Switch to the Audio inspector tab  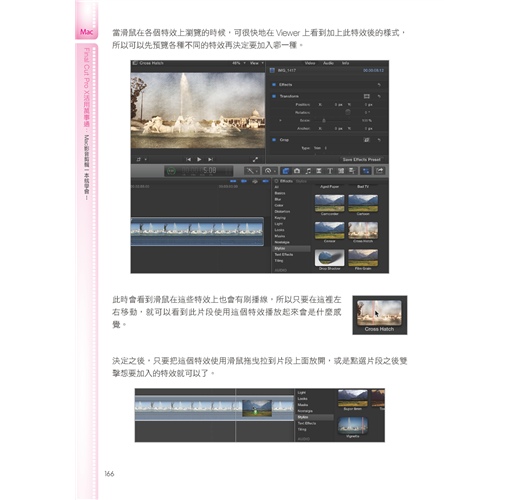pos(328,63)
